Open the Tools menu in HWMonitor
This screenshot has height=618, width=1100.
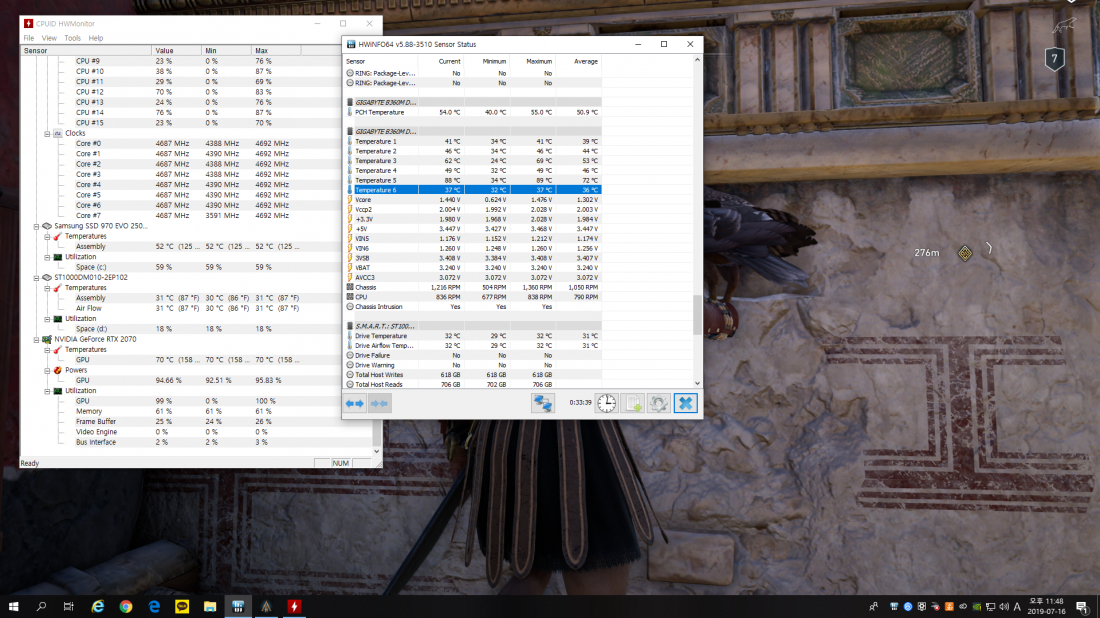click(73, 38)
